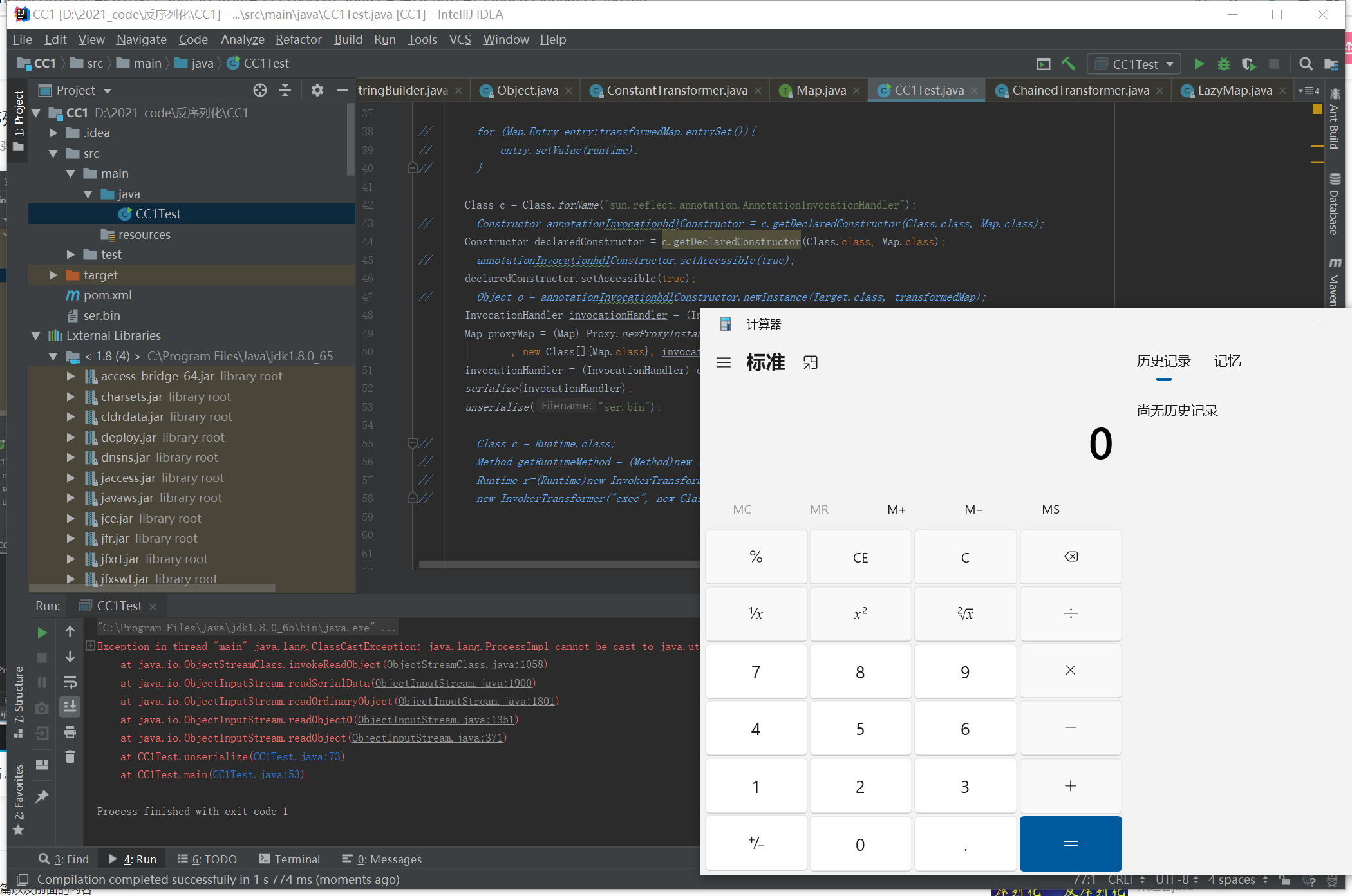Open the calculator hamburger navigation menu
The height and width of the screenshot is (896, 1352).
[x=724, y=362]
